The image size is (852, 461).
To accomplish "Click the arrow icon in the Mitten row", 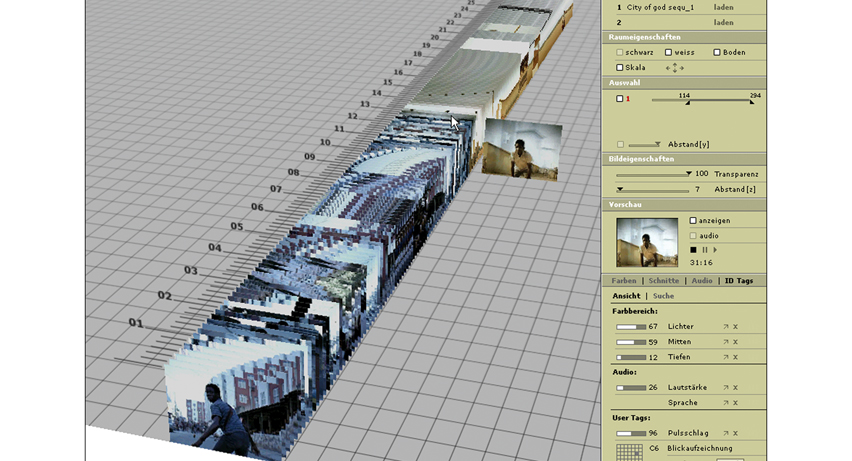I will pyautogui.click(x=725, y=342).
